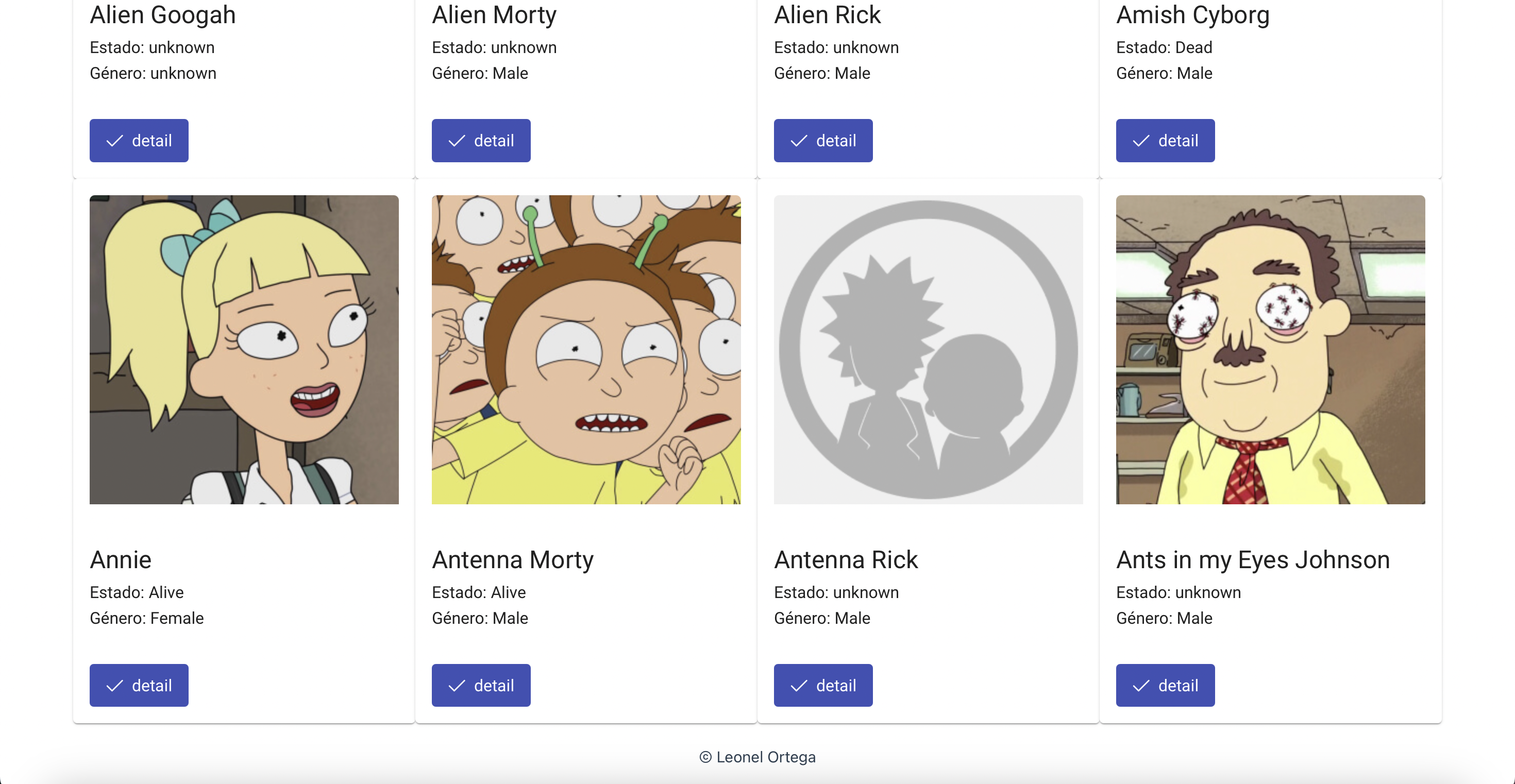Click the character name Annie
This screenshot has width=1515, height=784.
[121, 559]
